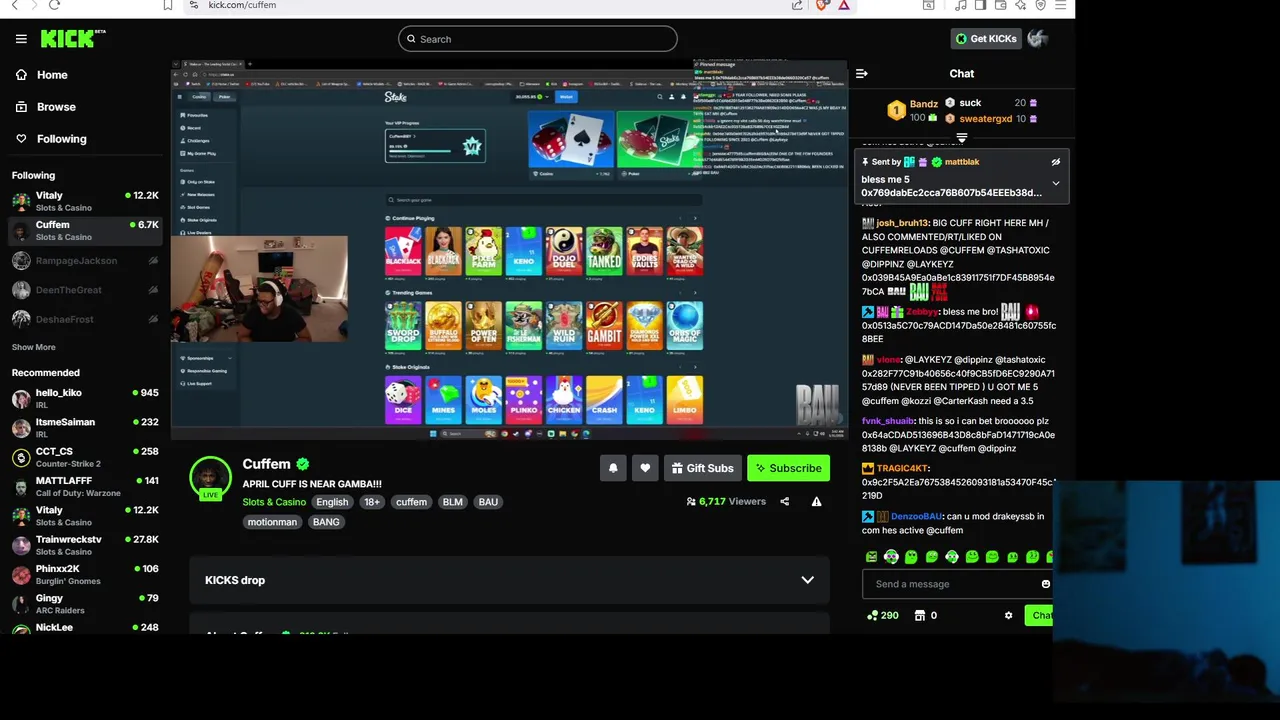Click Get KICKs button
The image size is (1280, 720).
(x=986, y=39)
